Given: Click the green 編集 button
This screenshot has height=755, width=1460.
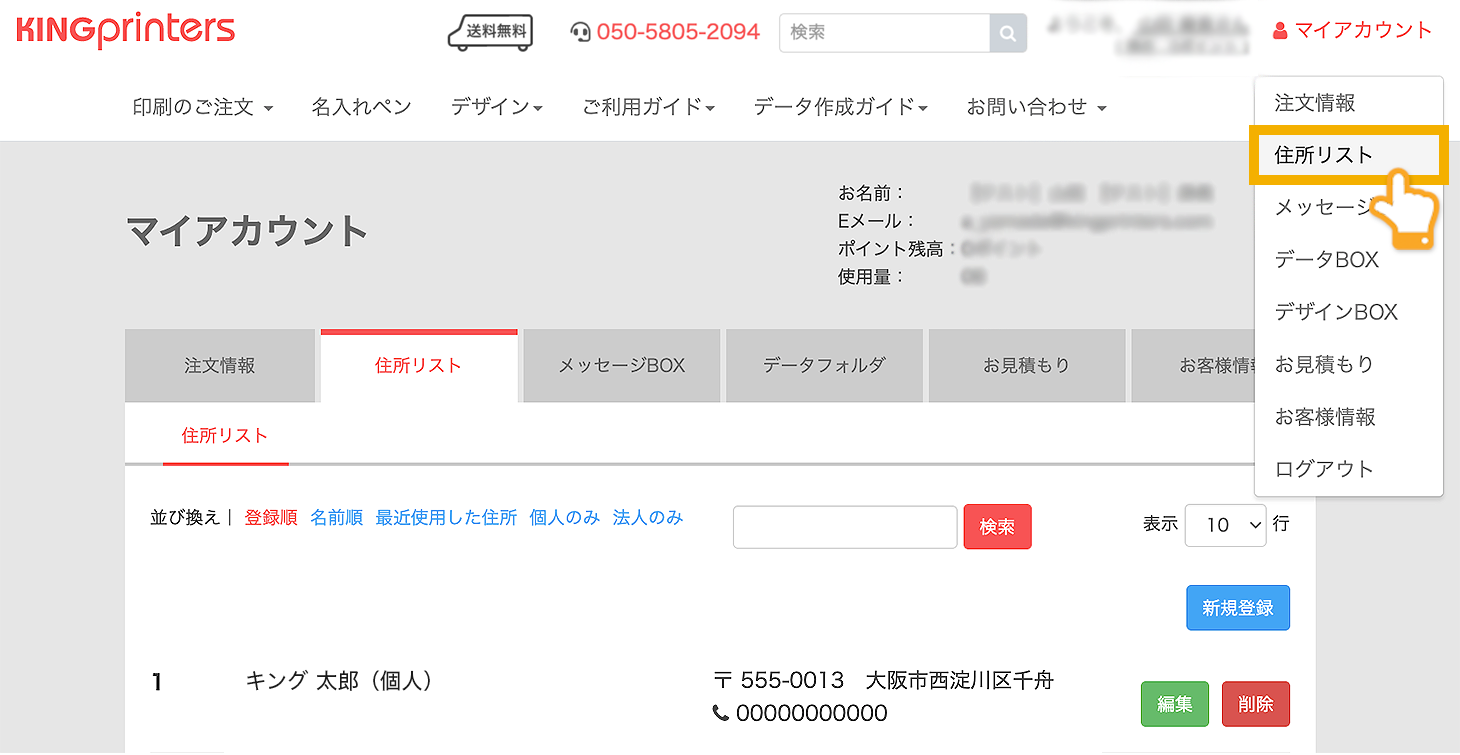Looking at the screenshot, I should (1174, 704).
